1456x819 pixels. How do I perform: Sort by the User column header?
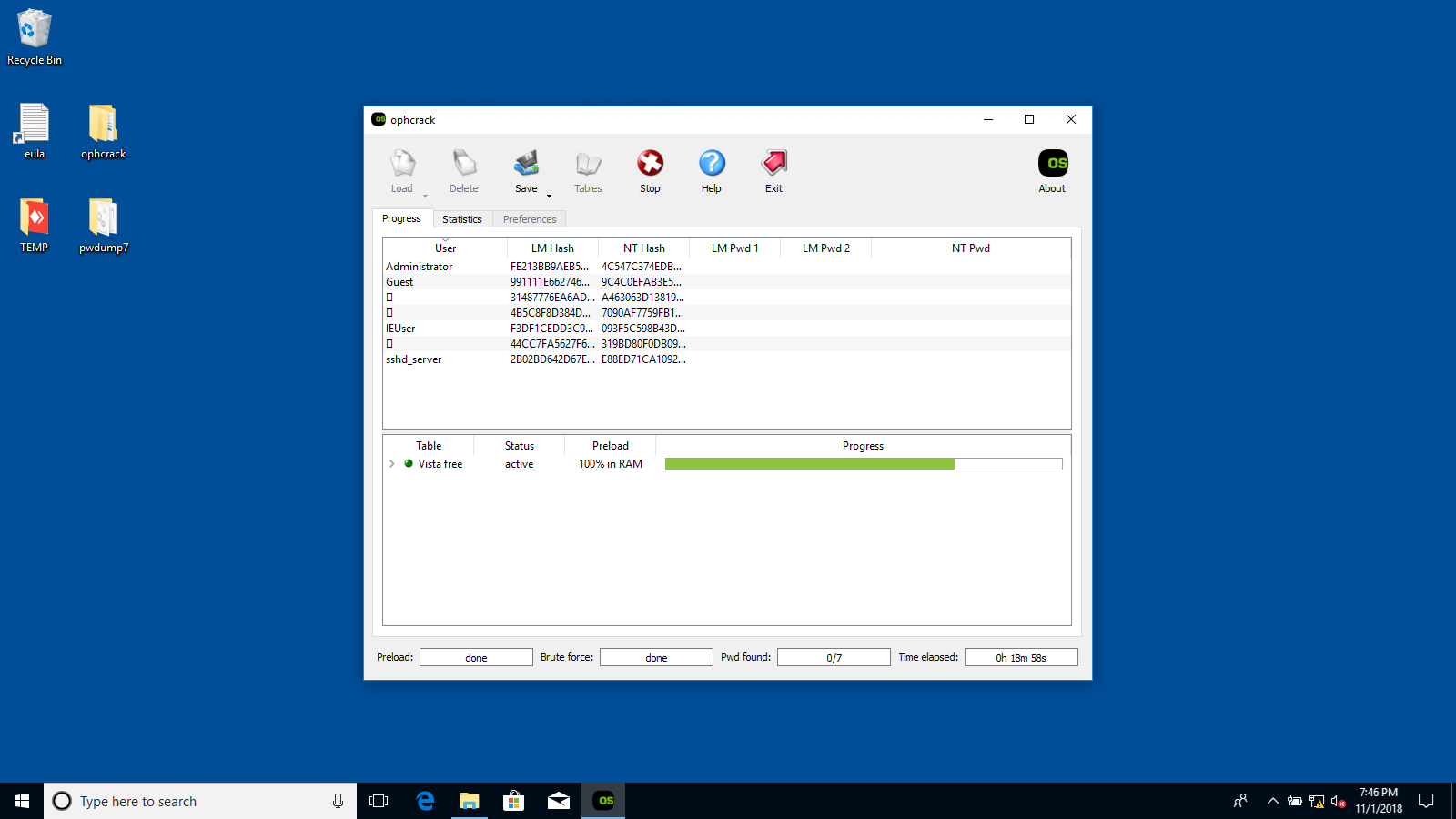445,248
